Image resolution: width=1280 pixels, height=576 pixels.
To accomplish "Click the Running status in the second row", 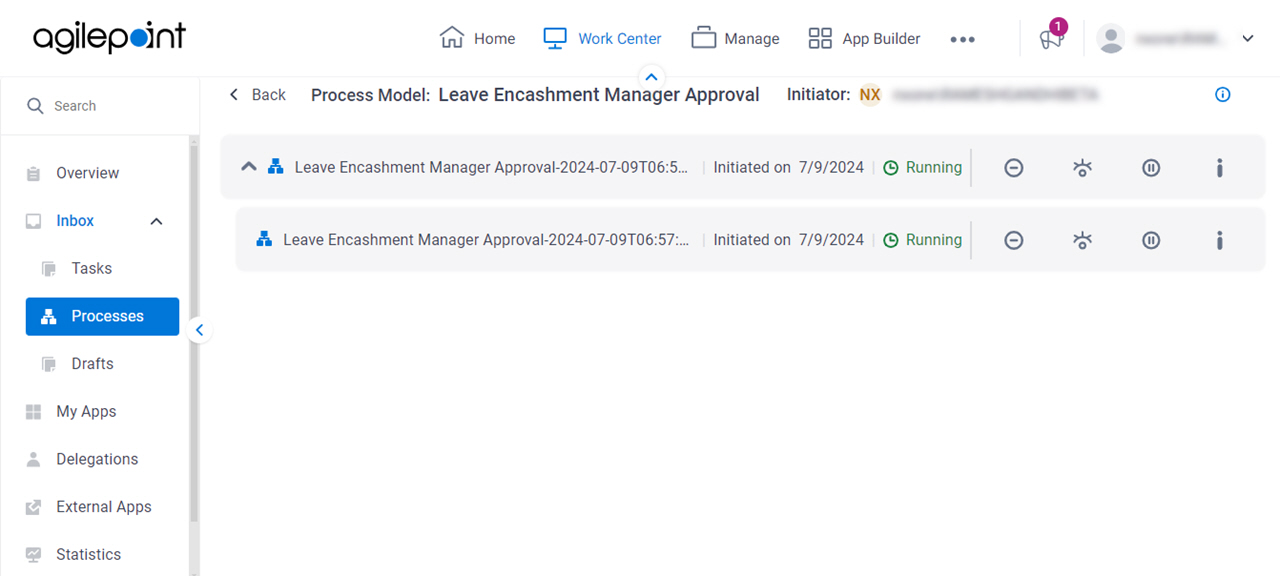I will 922,240.
